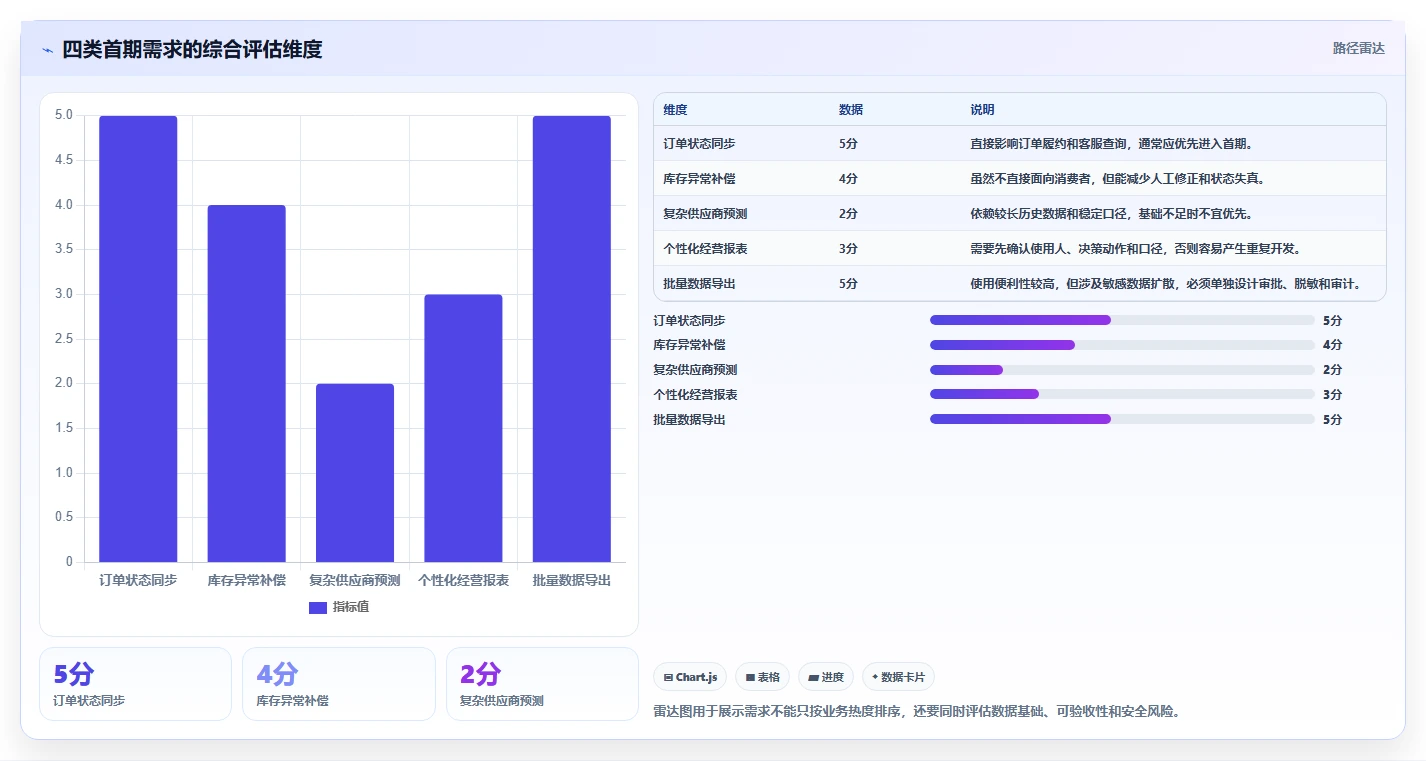Click the 说明 table column header
Screen dimensions: 1426x761
tap(982, 110)
